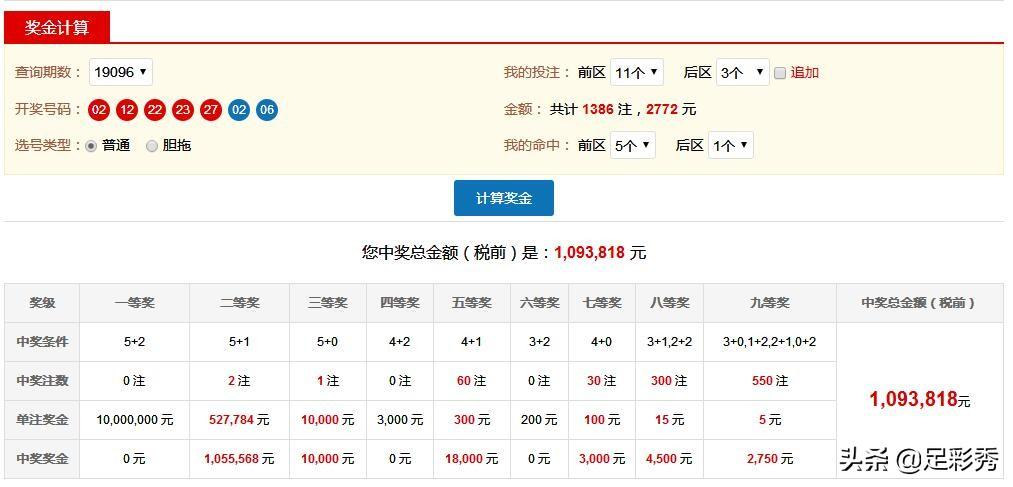Viewport: 1013px width, 487px height.
Task: Click the red ball numbered 22
Action: pos(155,110)
